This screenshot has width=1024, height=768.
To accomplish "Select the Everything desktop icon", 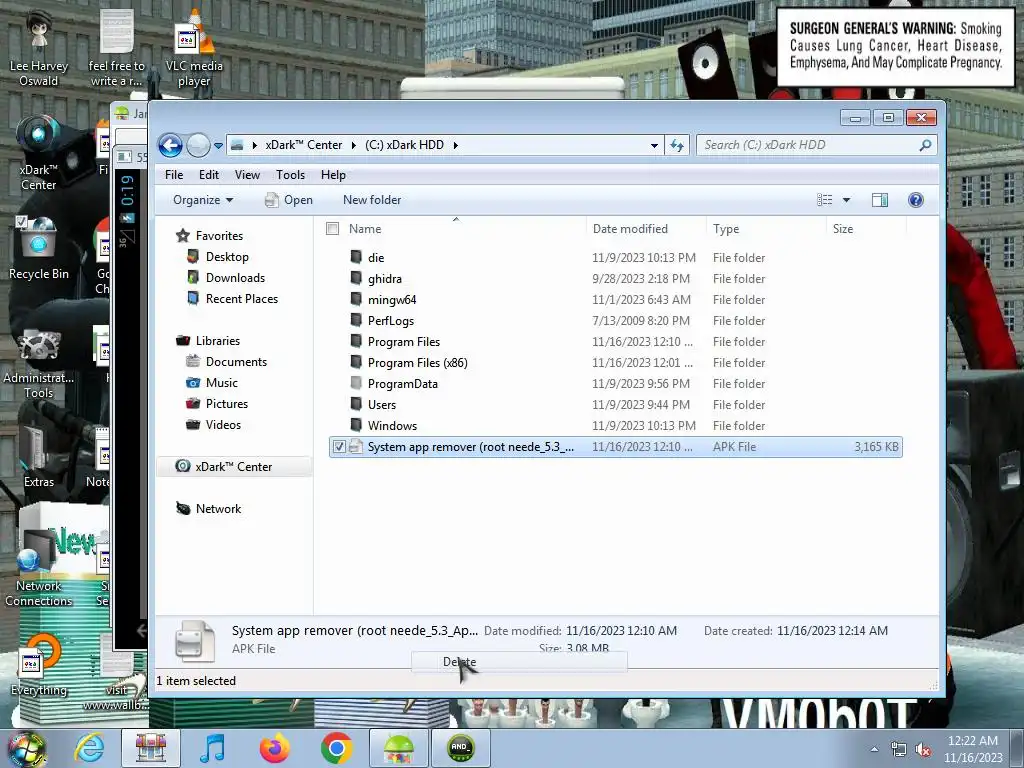I will pos(39,666).
